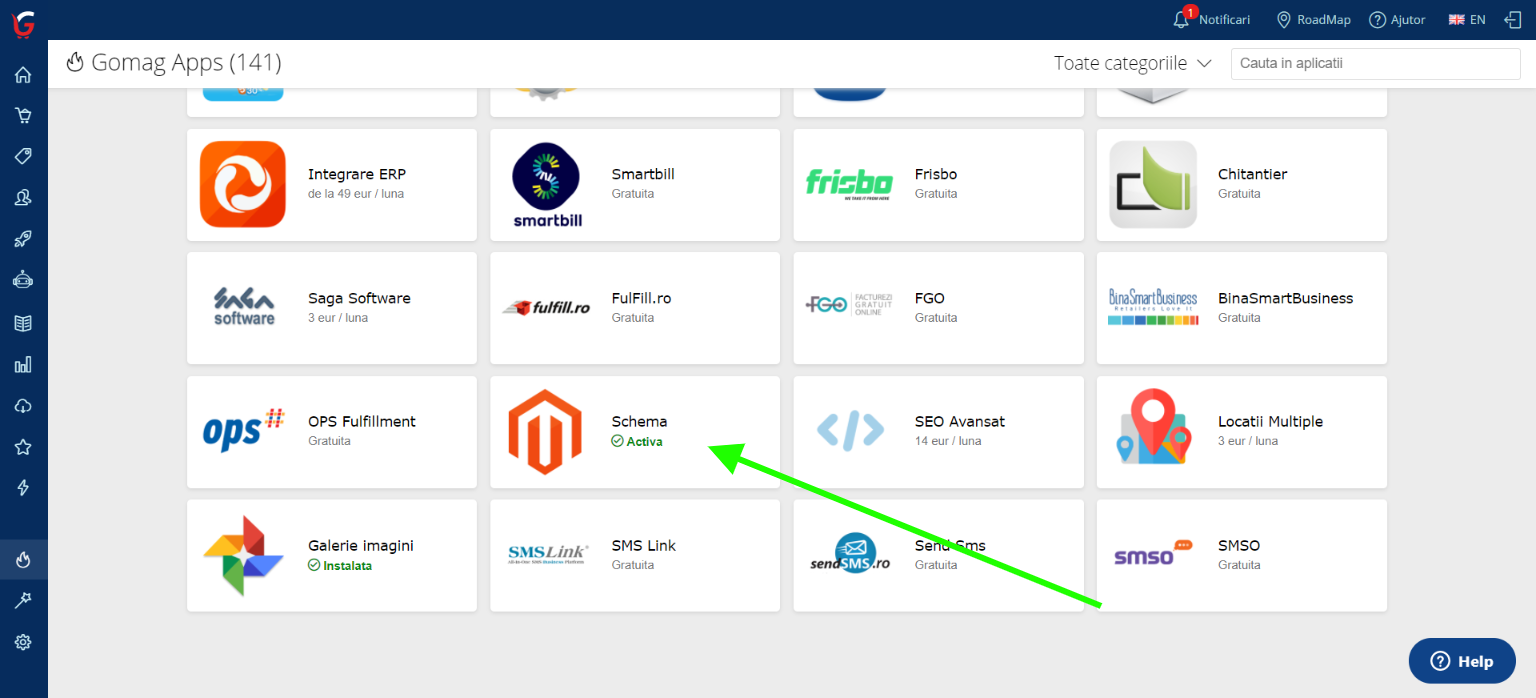Open the Schema app title
1536x698 pixels.
tap(639, 421)
